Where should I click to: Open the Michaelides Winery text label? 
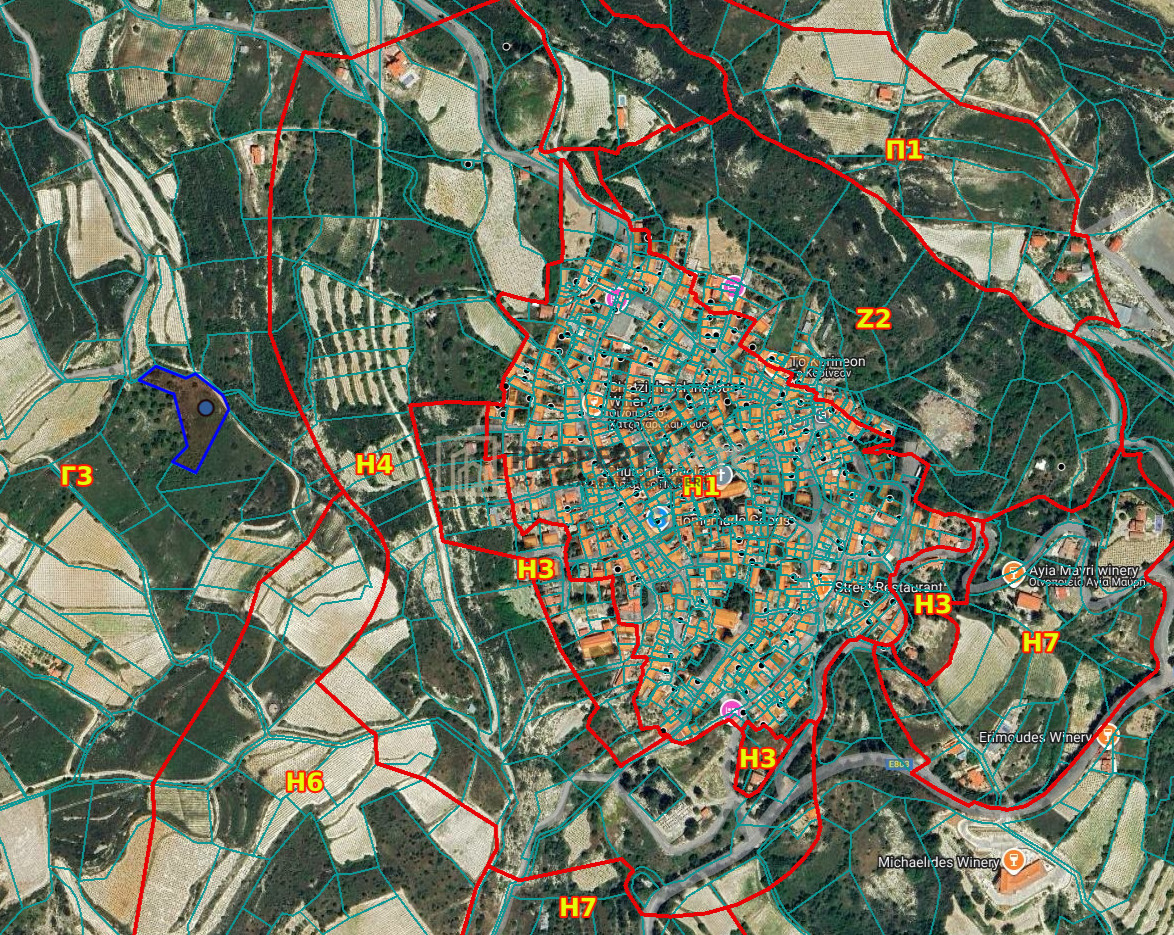click(x=937, y=862)
